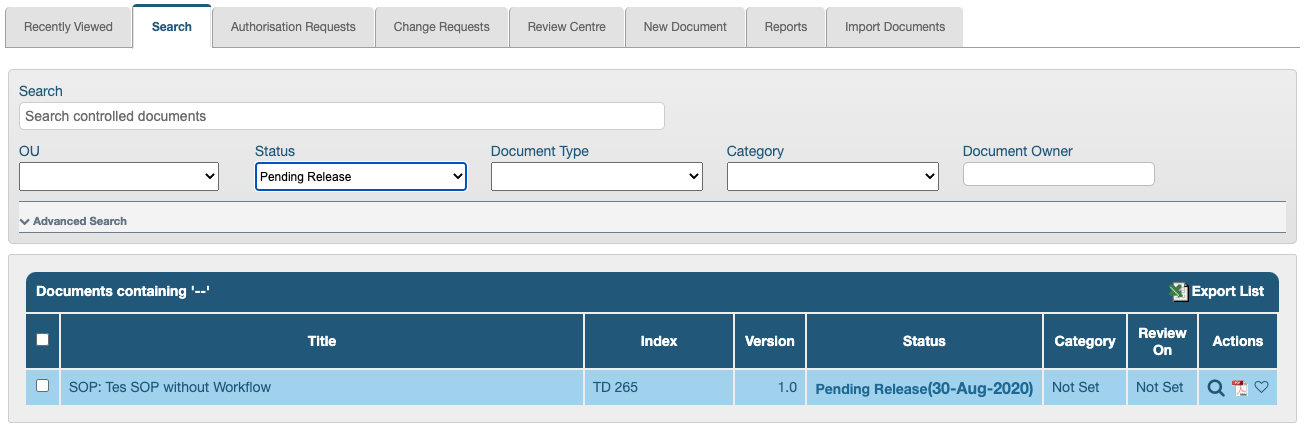The width and height of the screenshot is (1304, 429).
Task: Click the Export List link
Action: pos(1227,291)
